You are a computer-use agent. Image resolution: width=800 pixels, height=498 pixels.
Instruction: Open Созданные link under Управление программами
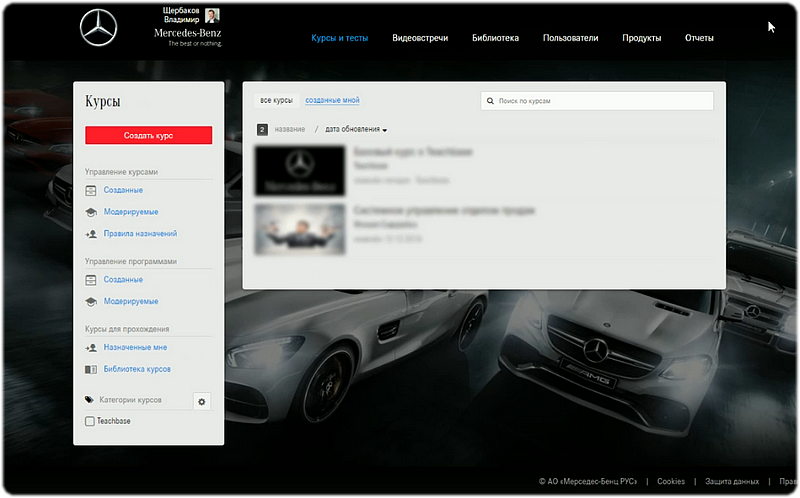pyautogui.click(x=123, y=280)
